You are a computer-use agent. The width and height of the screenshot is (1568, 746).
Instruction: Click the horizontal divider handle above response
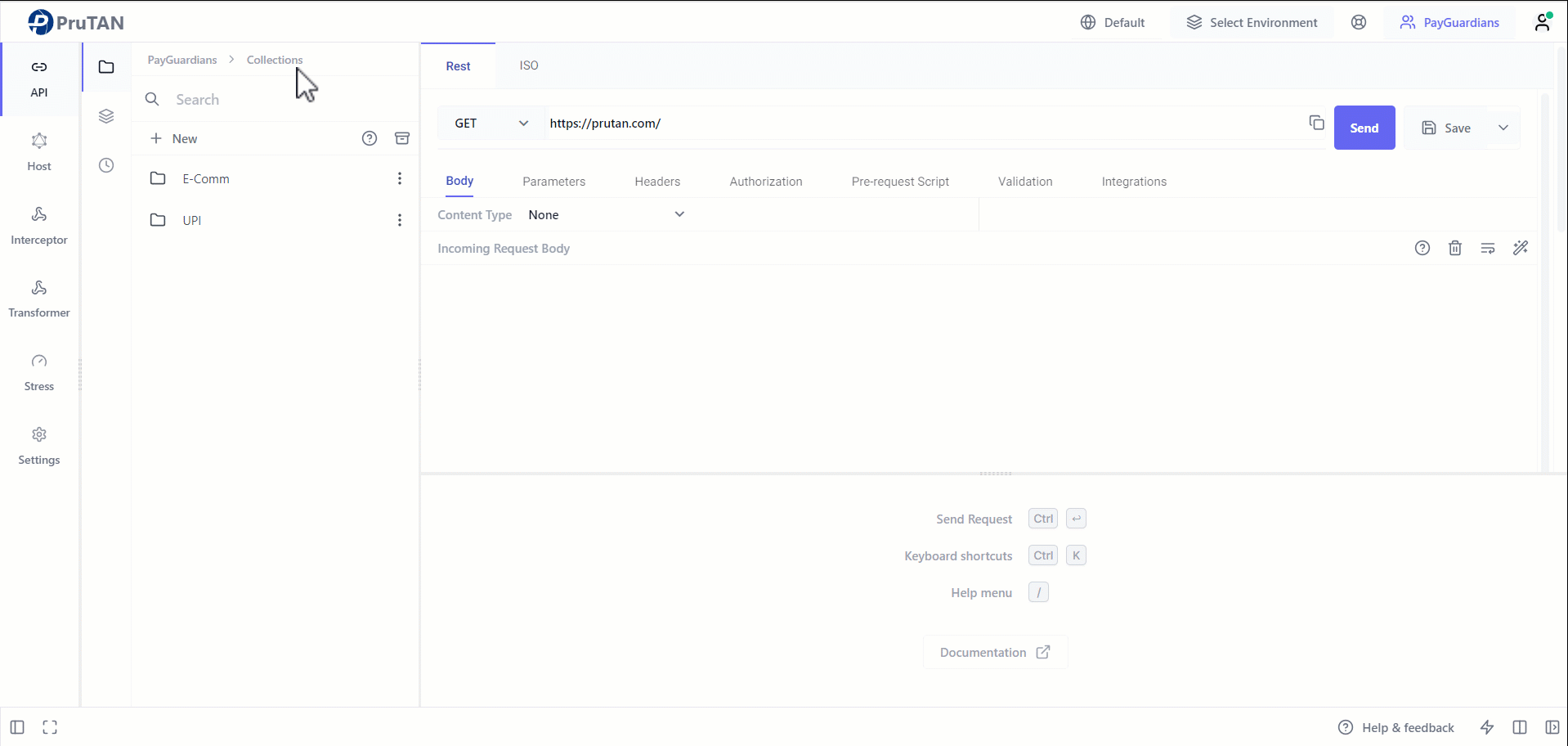tap(996, 473)
